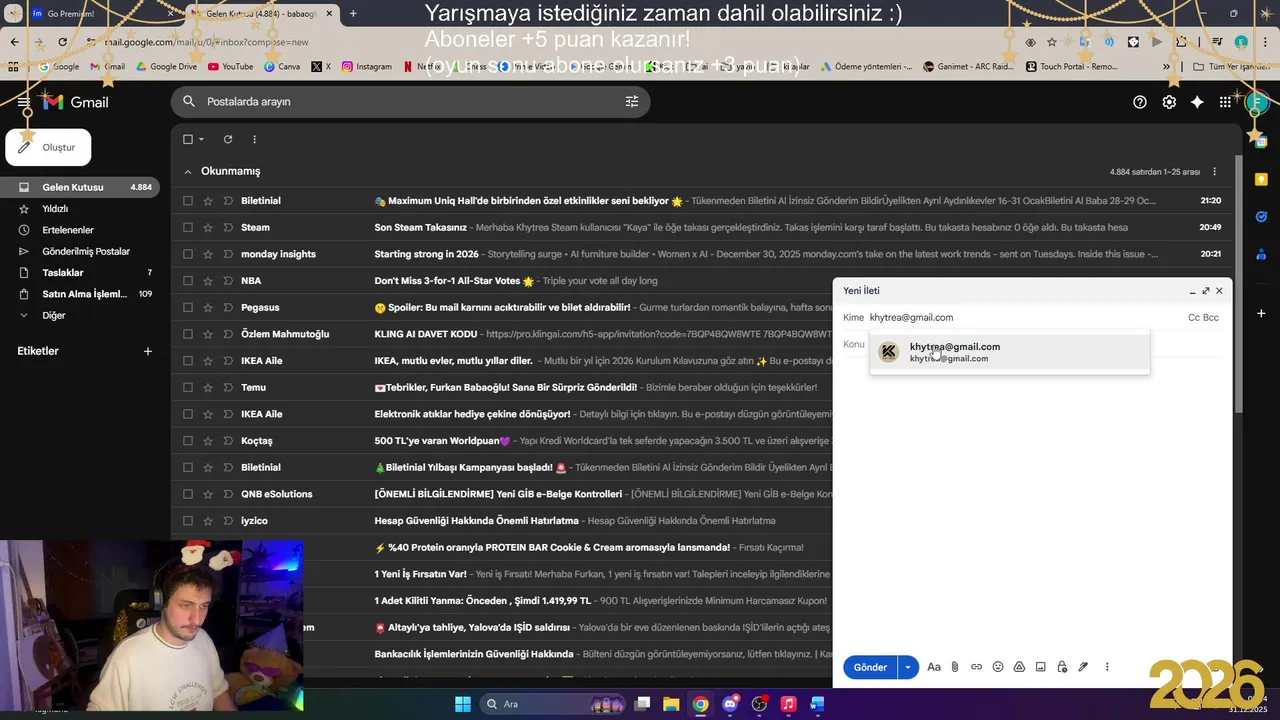Open the NBA All-Star Votes email
Image resolution: width=1280 pixels, height=720 pixels.
700,281
